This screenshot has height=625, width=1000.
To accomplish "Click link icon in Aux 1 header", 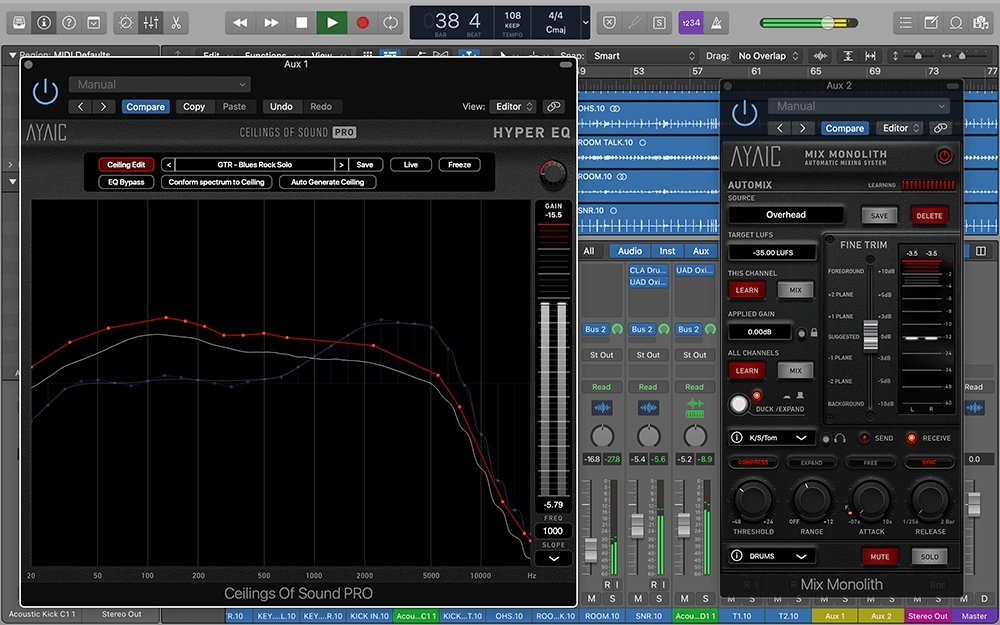I will coord(554,107).
